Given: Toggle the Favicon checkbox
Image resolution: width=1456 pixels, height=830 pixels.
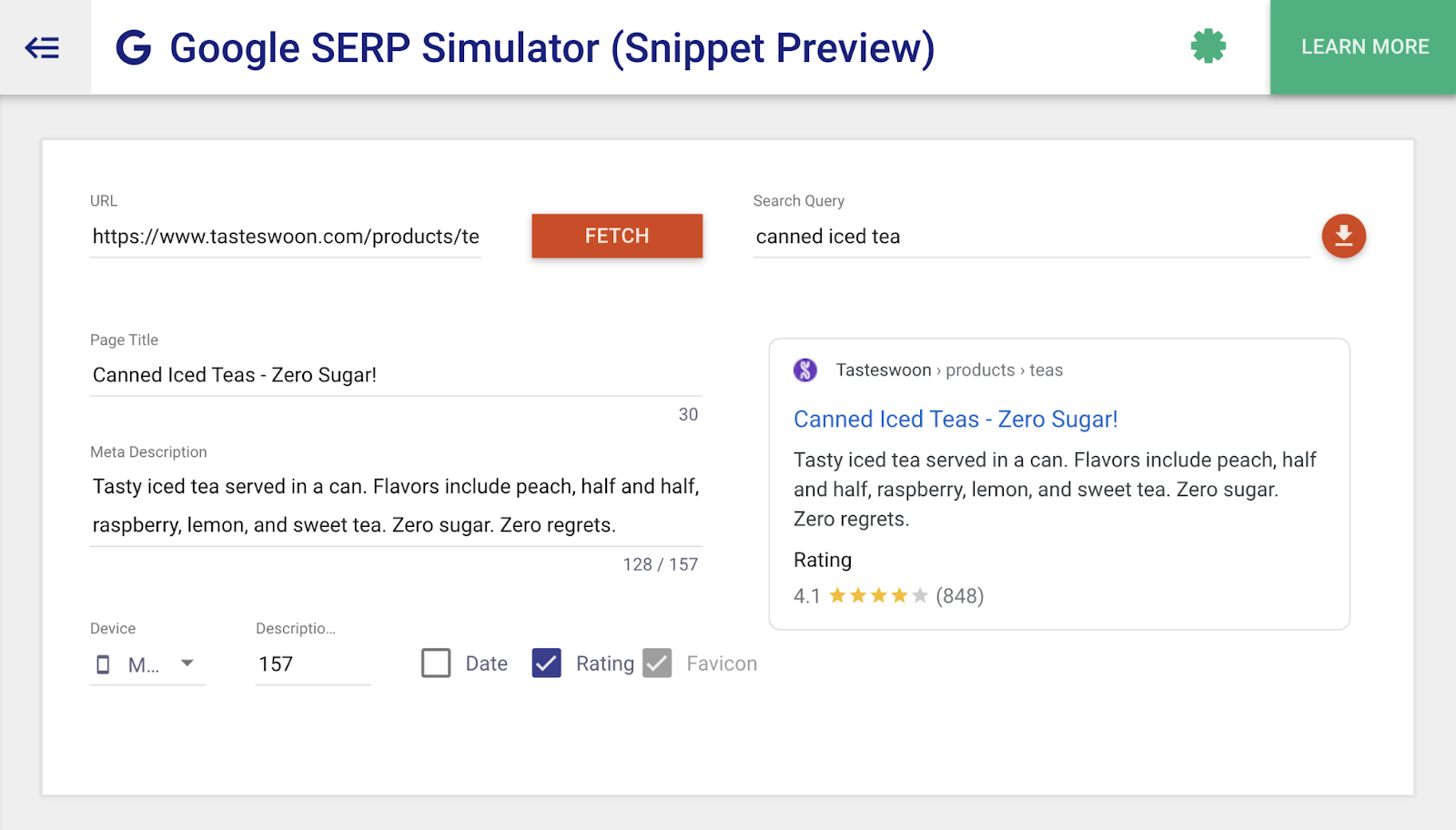Looking at the screenshot, I should point(657,663).
